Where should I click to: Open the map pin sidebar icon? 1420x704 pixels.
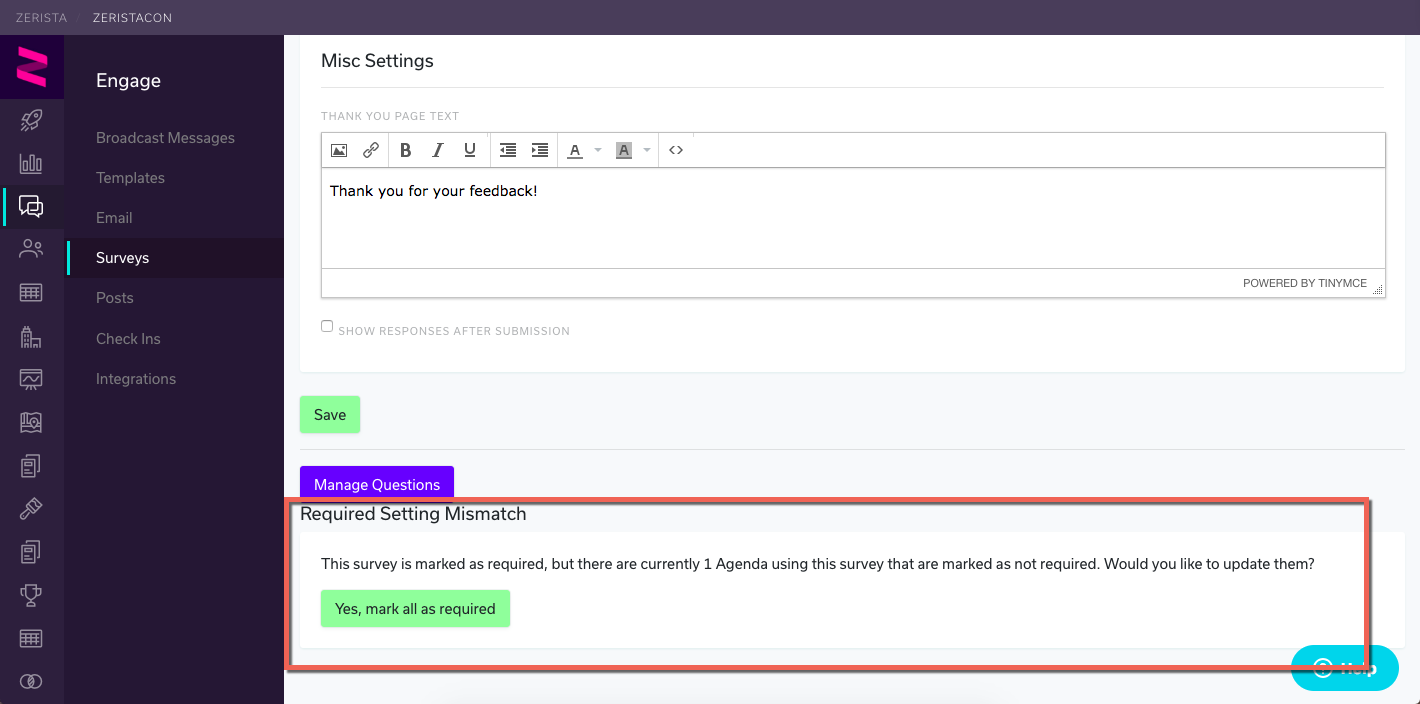(31, 423)
